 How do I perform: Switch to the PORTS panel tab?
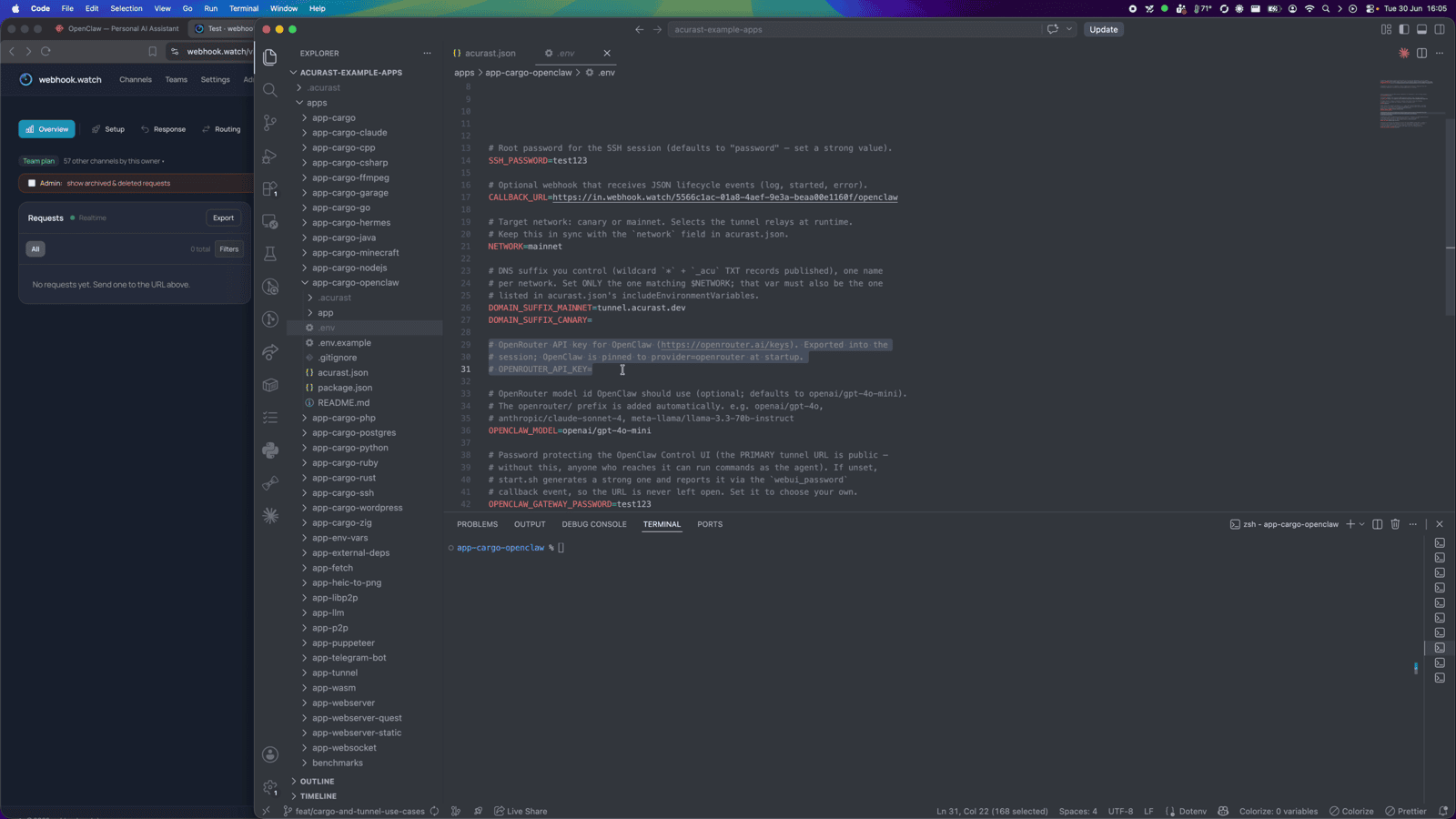(710, 524)
